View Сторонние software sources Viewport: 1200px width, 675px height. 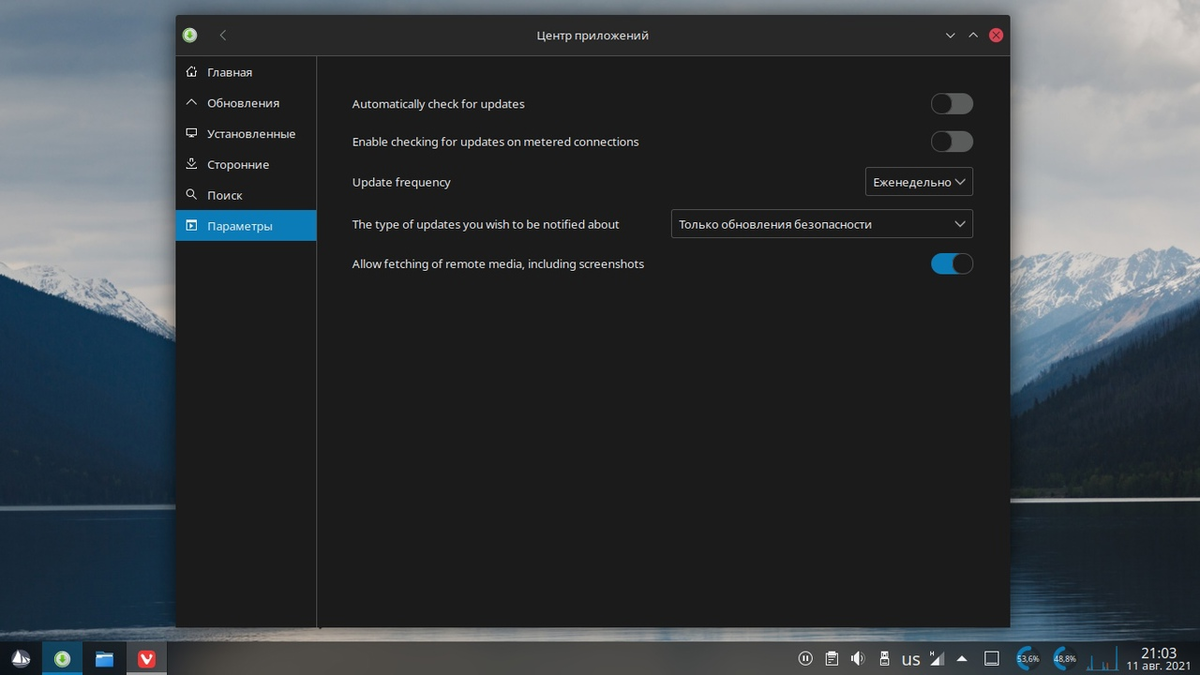click(x=238, y=163)
